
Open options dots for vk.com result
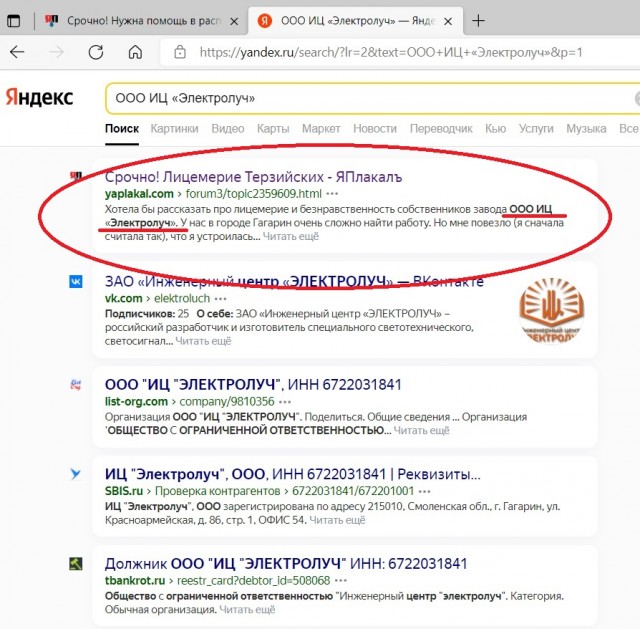(220, 298)
